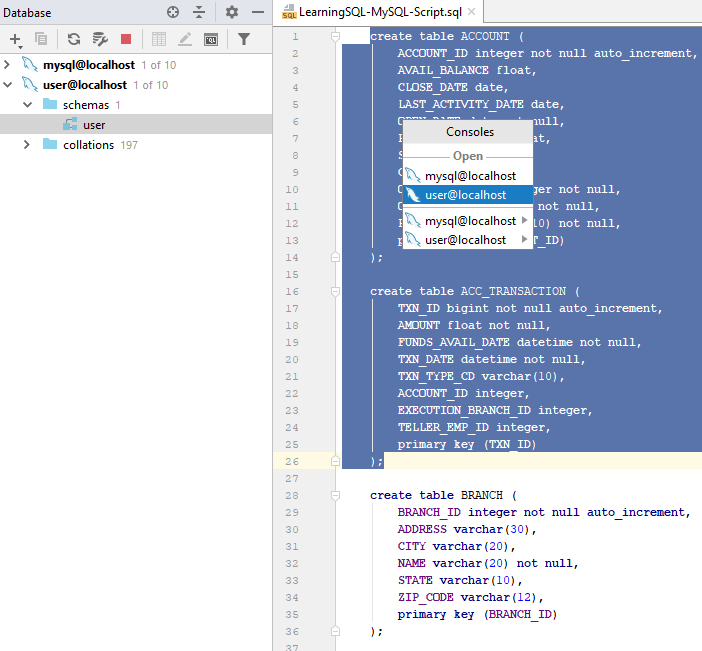Select highlighted user@localhost under Open in Consoles
Viewport: 702px width, 651px height.
tap(468, 195)
